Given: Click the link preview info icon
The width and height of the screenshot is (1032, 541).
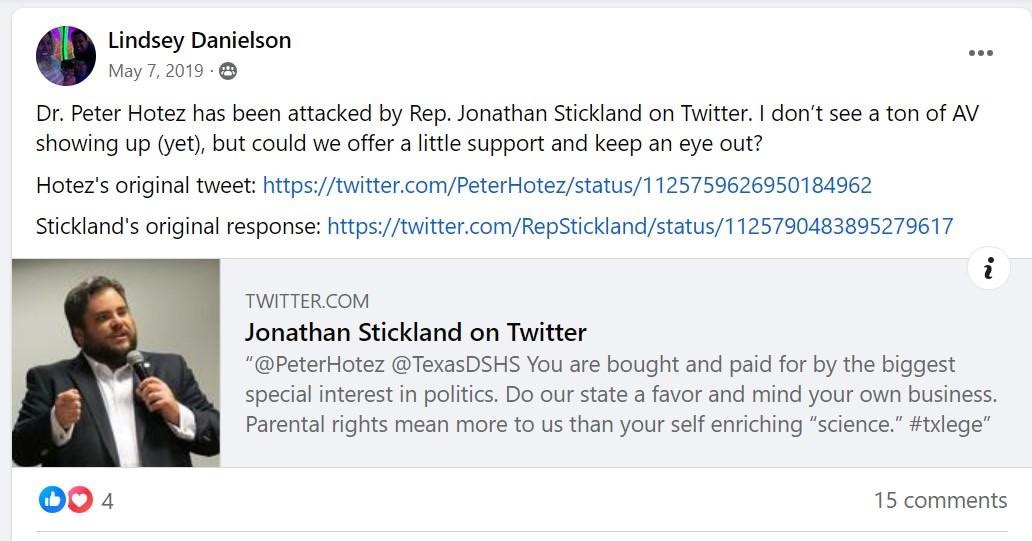Looking at the screenshot, I should coord(989,268).
